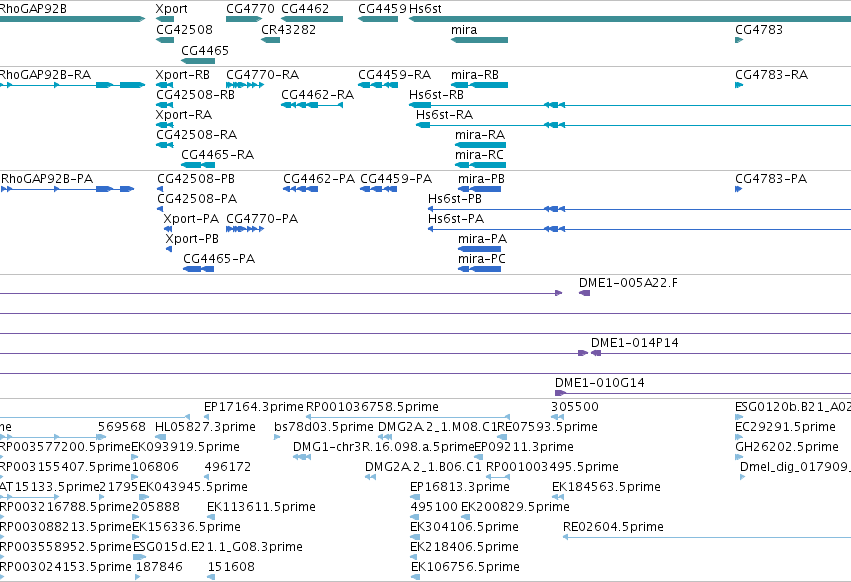Image resolution: width=851 pixels, height=582 pixels.
Task: Click the CG42508-RA transcript label
Action: [196, 134]
